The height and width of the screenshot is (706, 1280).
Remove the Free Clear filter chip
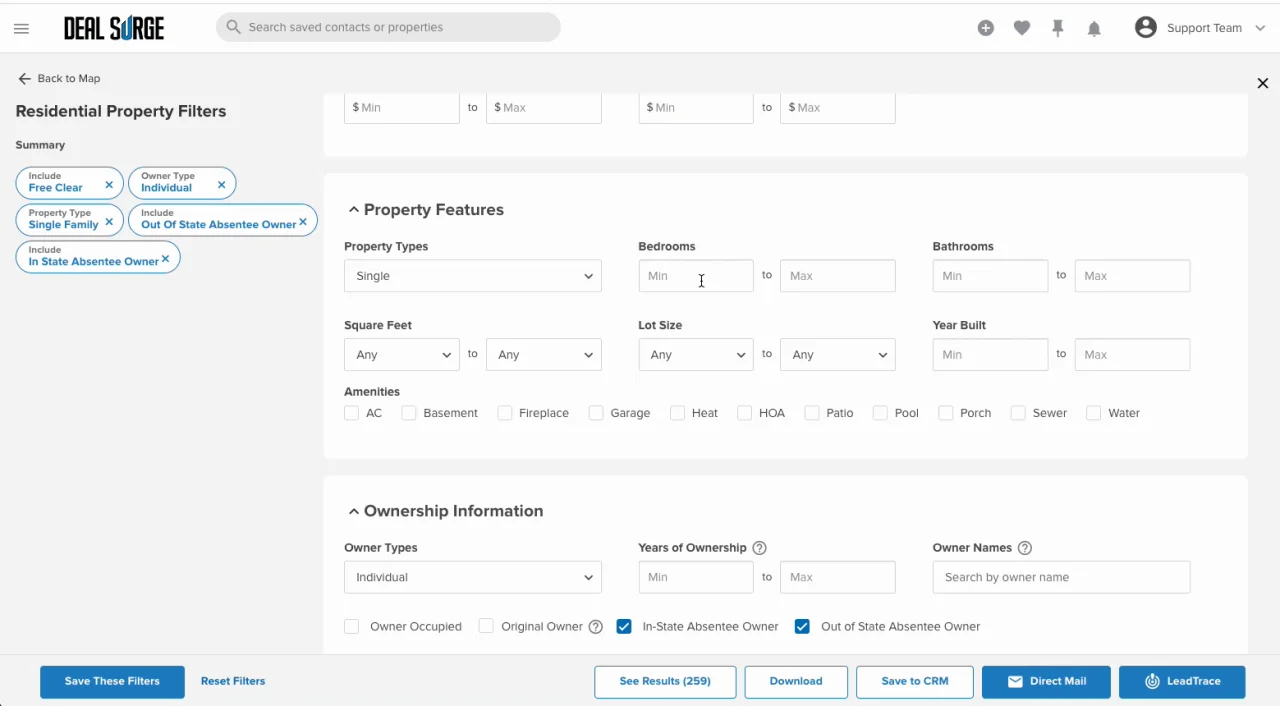coord(109,185)
